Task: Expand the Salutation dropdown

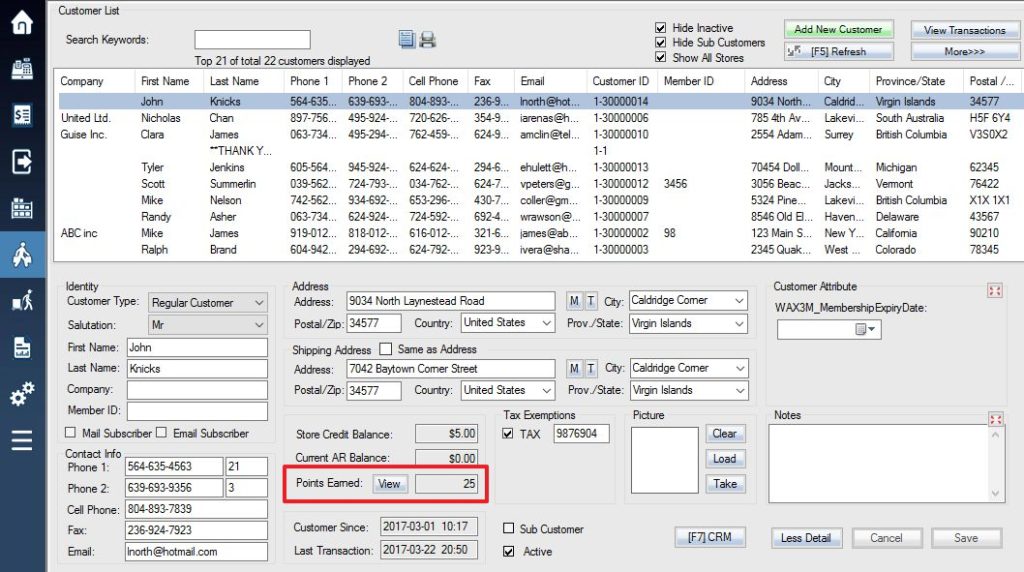Action: pyautogui.click(x=208, y=326)
